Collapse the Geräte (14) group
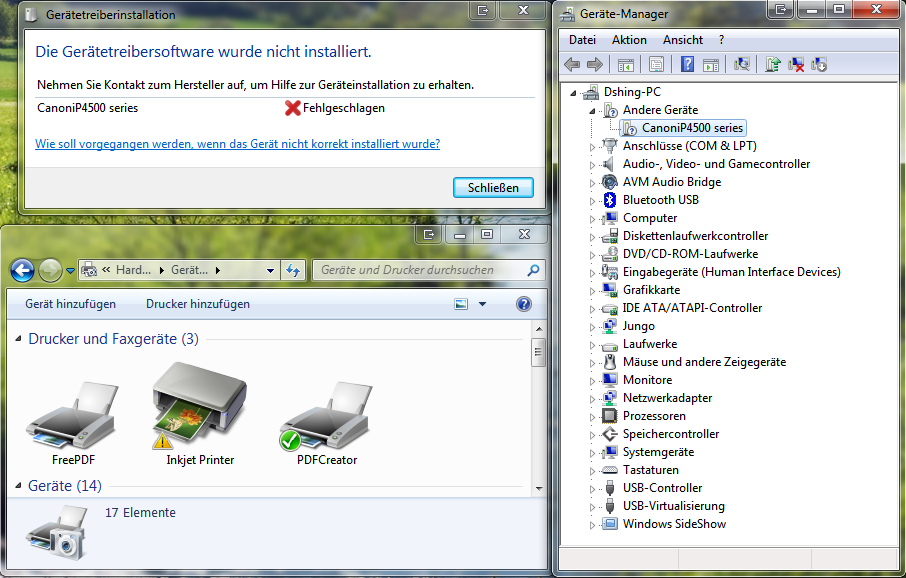 (18, 486)
